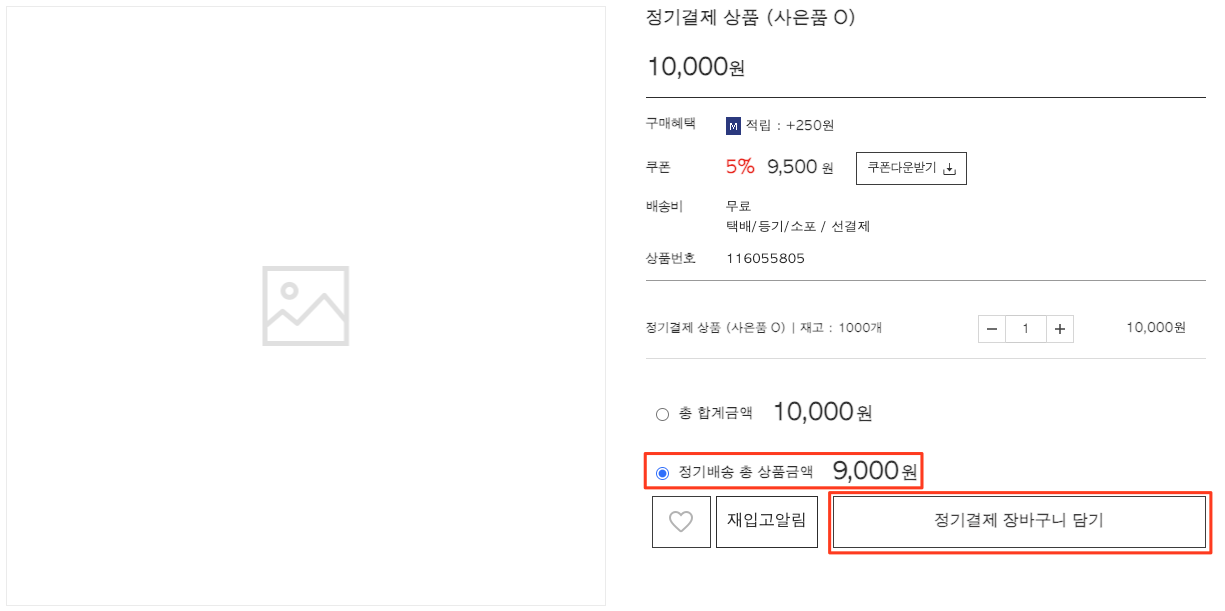
Task: Click 정기결제 장바구니 담기 button
Action: coord(1019,521)
